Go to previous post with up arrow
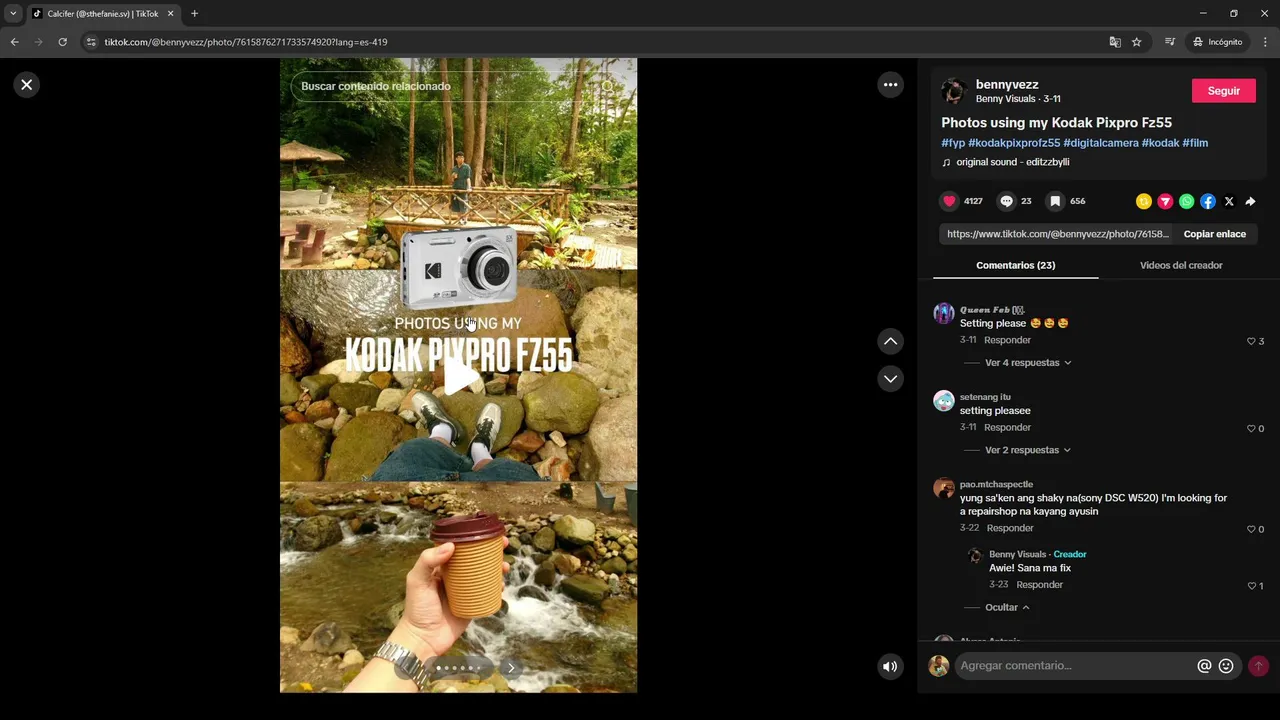The height and width of the screenshot is (720, 1280). point(890,341)
